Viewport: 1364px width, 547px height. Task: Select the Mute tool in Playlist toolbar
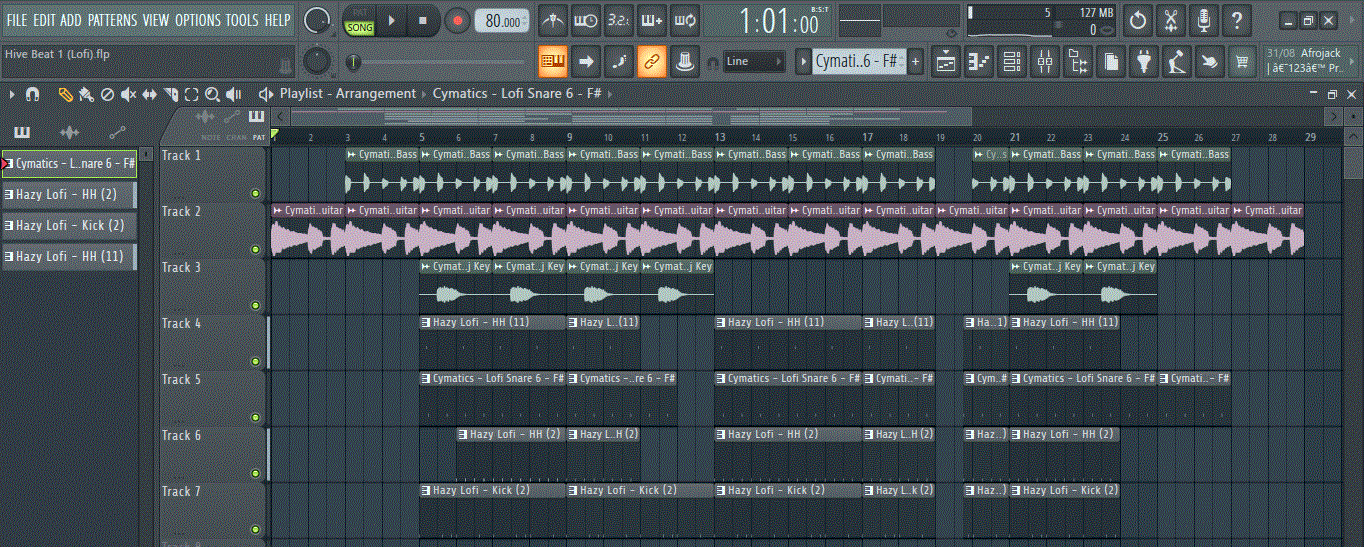128,94
